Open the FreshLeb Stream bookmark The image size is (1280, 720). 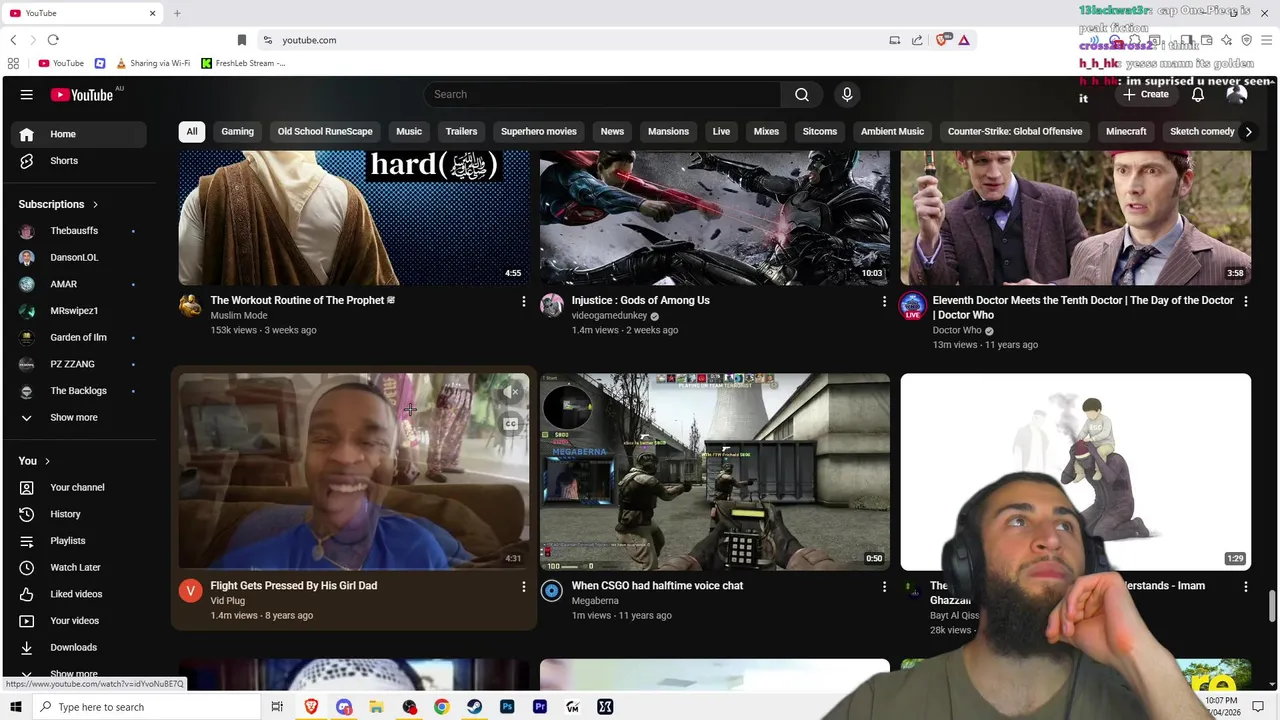coord(243,63)
